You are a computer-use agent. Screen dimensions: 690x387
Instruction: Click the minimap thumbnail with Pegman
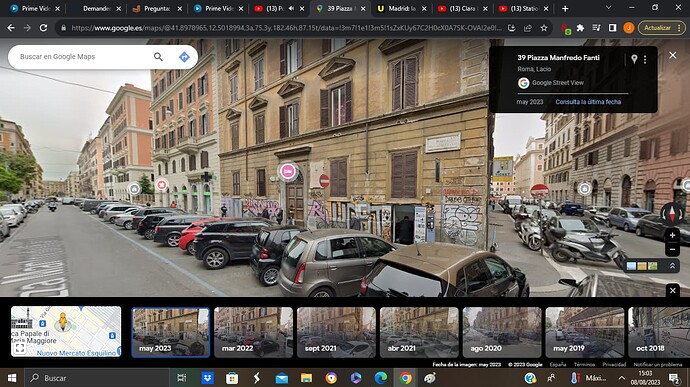point(66,332)
